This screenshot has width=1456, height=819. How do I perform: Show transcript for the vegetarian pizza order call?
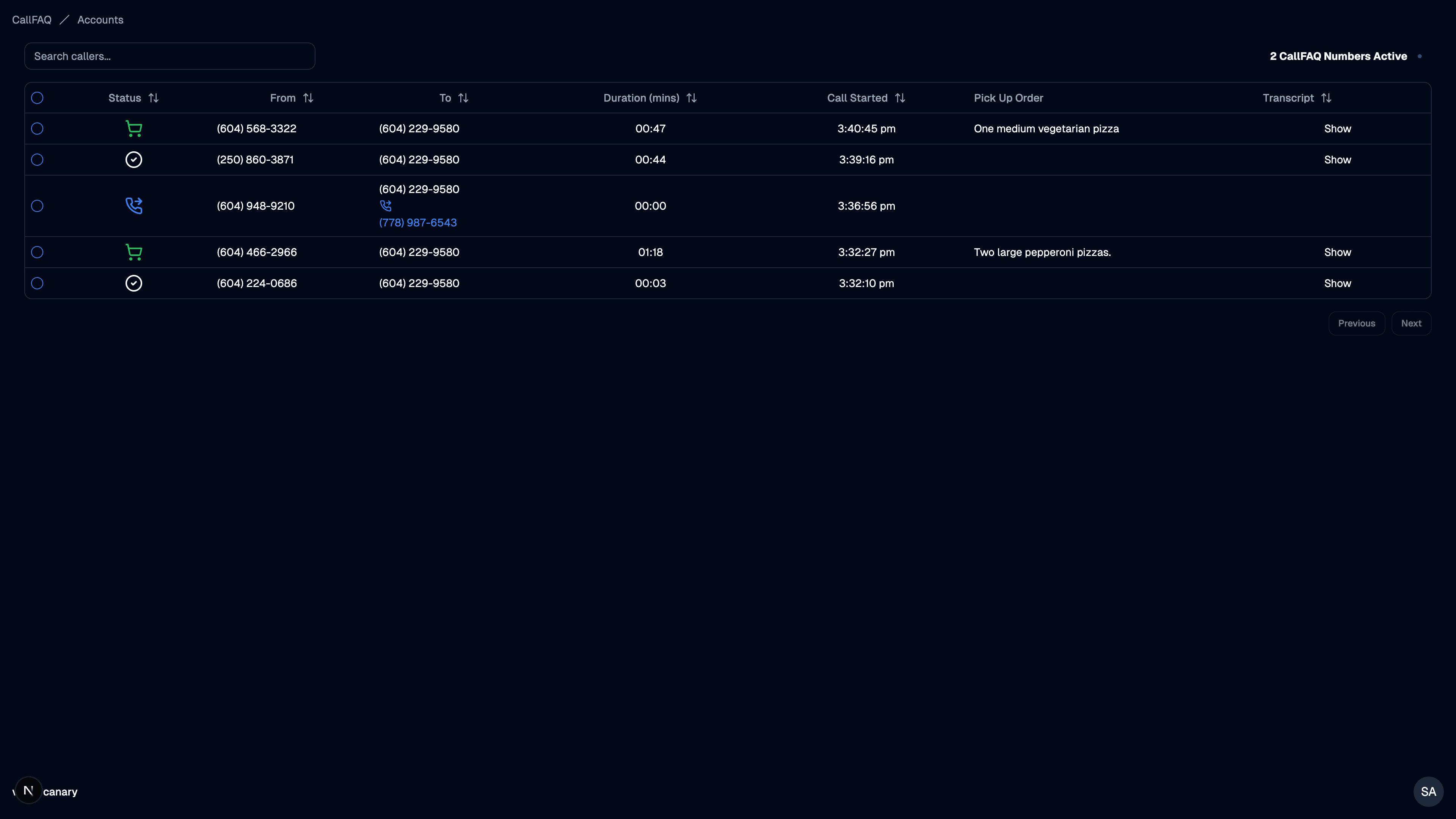[x=1337, y=128]
